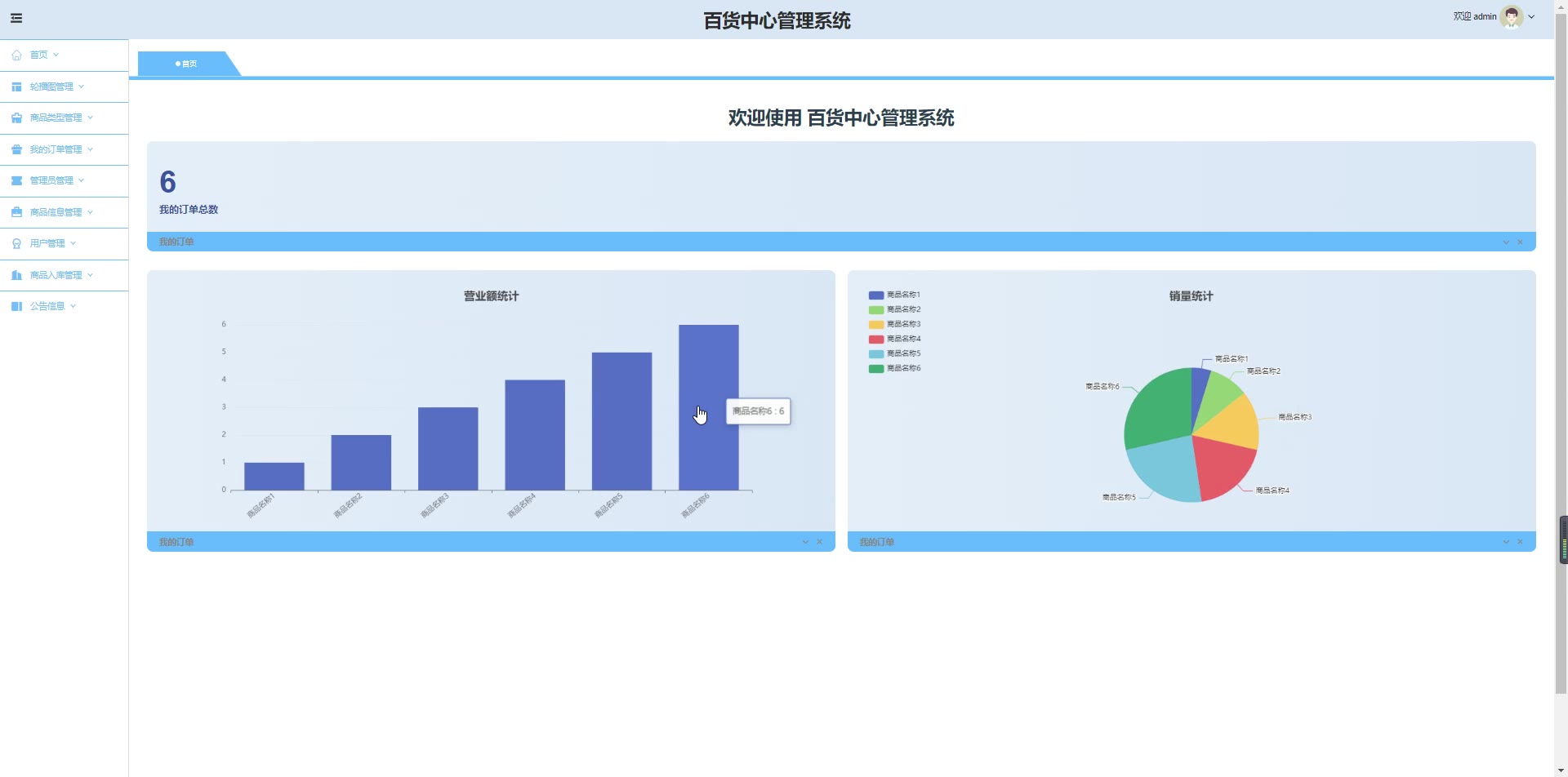The image size is (1568, 777).
Task: Click the 我的订单总数 label
Action: point(189,210)
